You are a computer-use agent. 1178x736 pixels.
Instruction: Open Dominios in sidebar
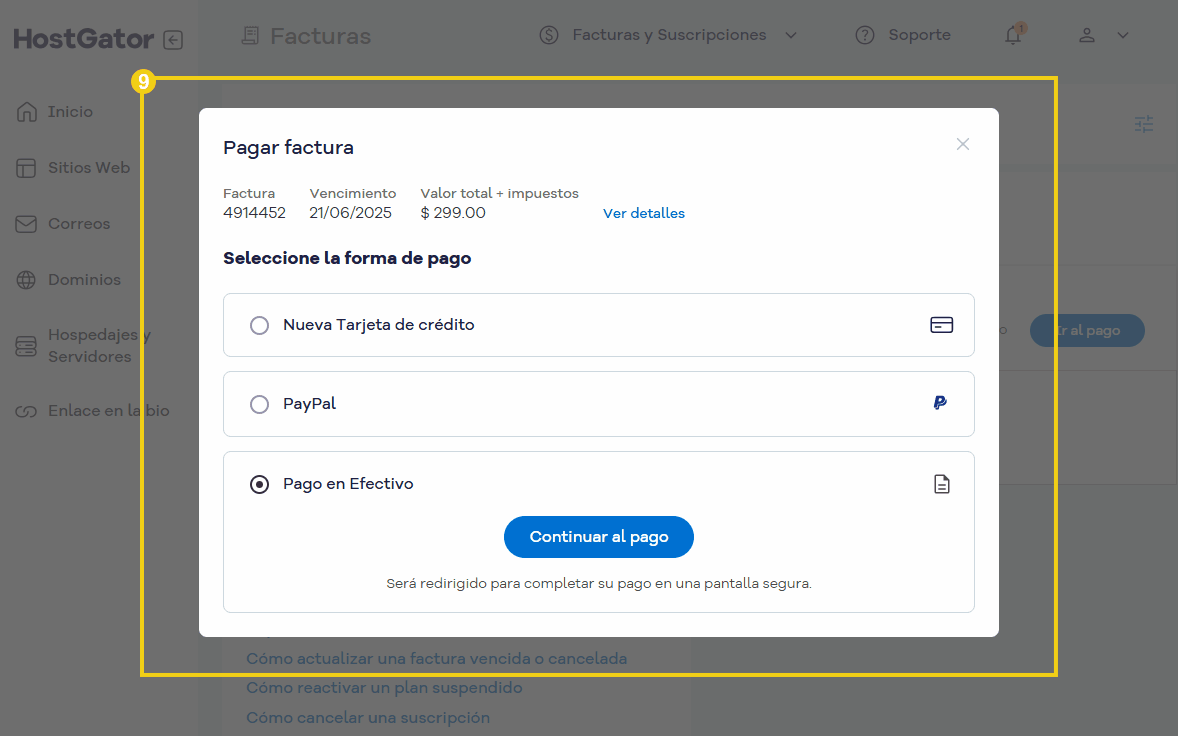[x=84, y=280]
